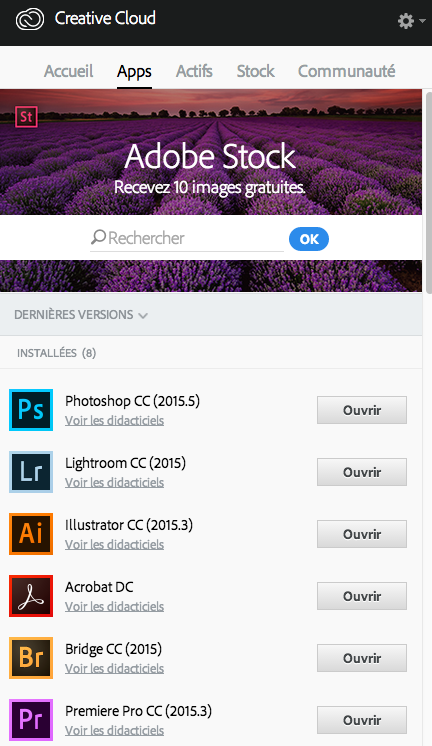
Task: Switch to the Actifs tab
Action: click(x=194, y=71)
